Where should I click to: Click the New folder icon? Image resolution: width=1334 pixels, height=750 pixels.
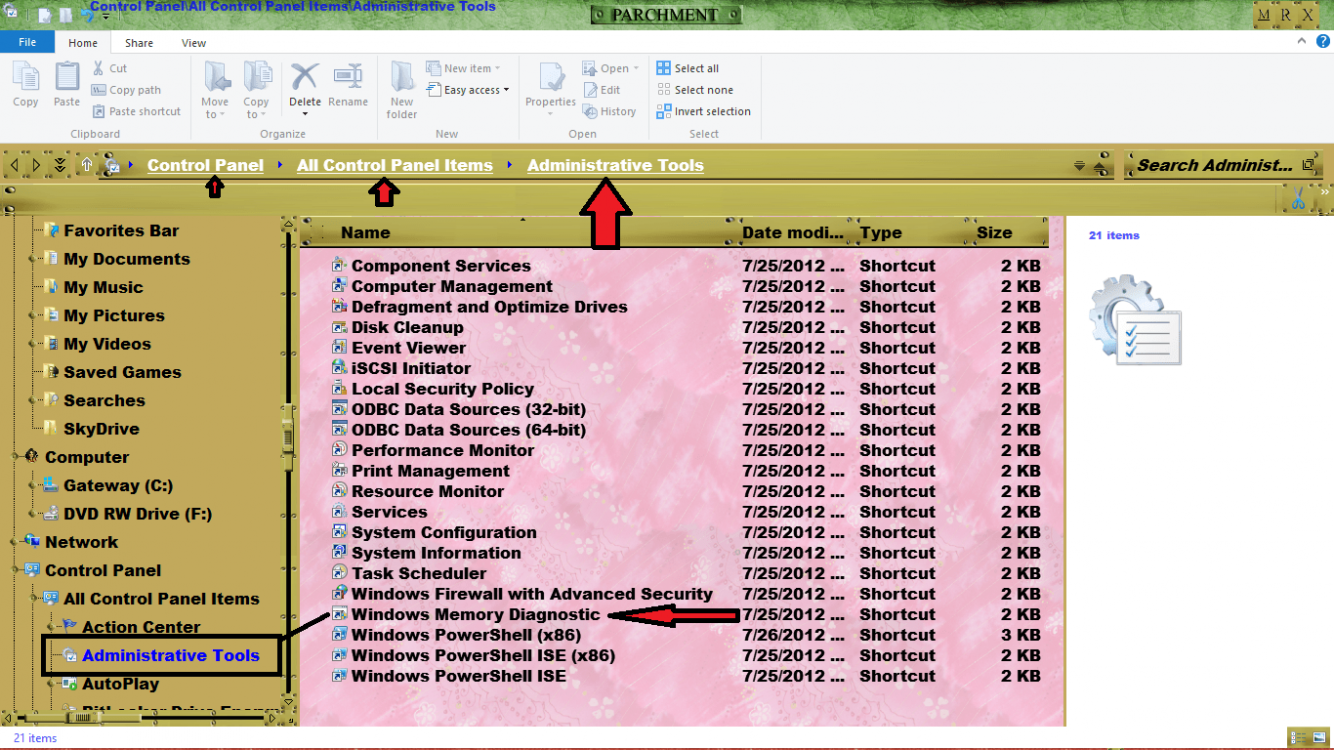402,77
